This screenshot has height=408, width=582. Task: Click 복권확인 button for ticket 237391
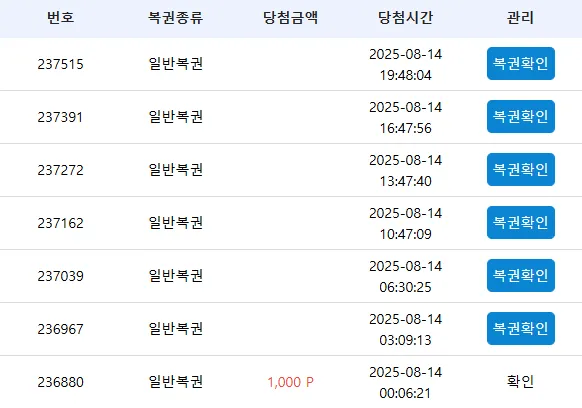[521, 117]
